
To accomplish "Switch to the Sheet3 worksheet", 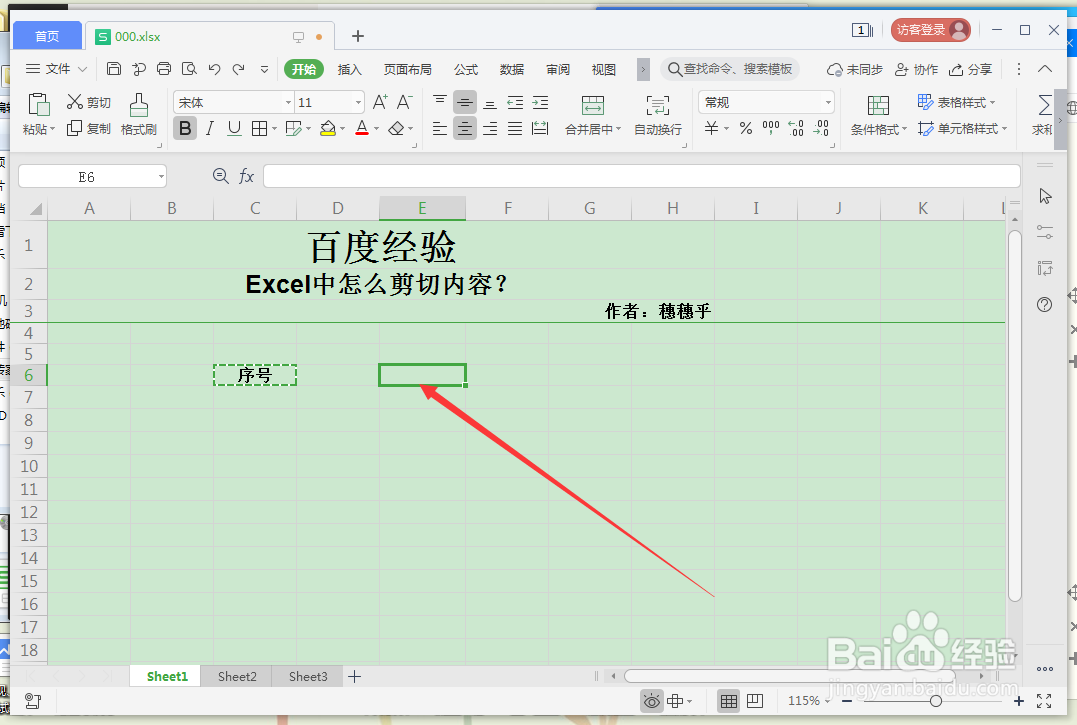I will click(x=308, y=676).
